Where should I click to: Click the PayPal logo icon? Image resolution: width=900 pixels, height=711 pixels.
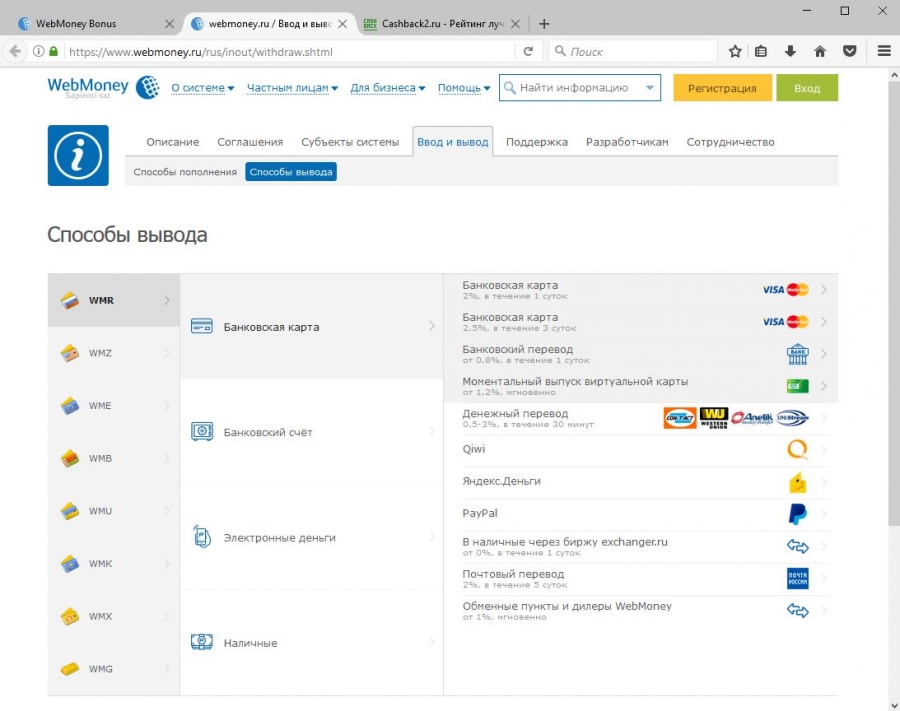coord(797,514)
